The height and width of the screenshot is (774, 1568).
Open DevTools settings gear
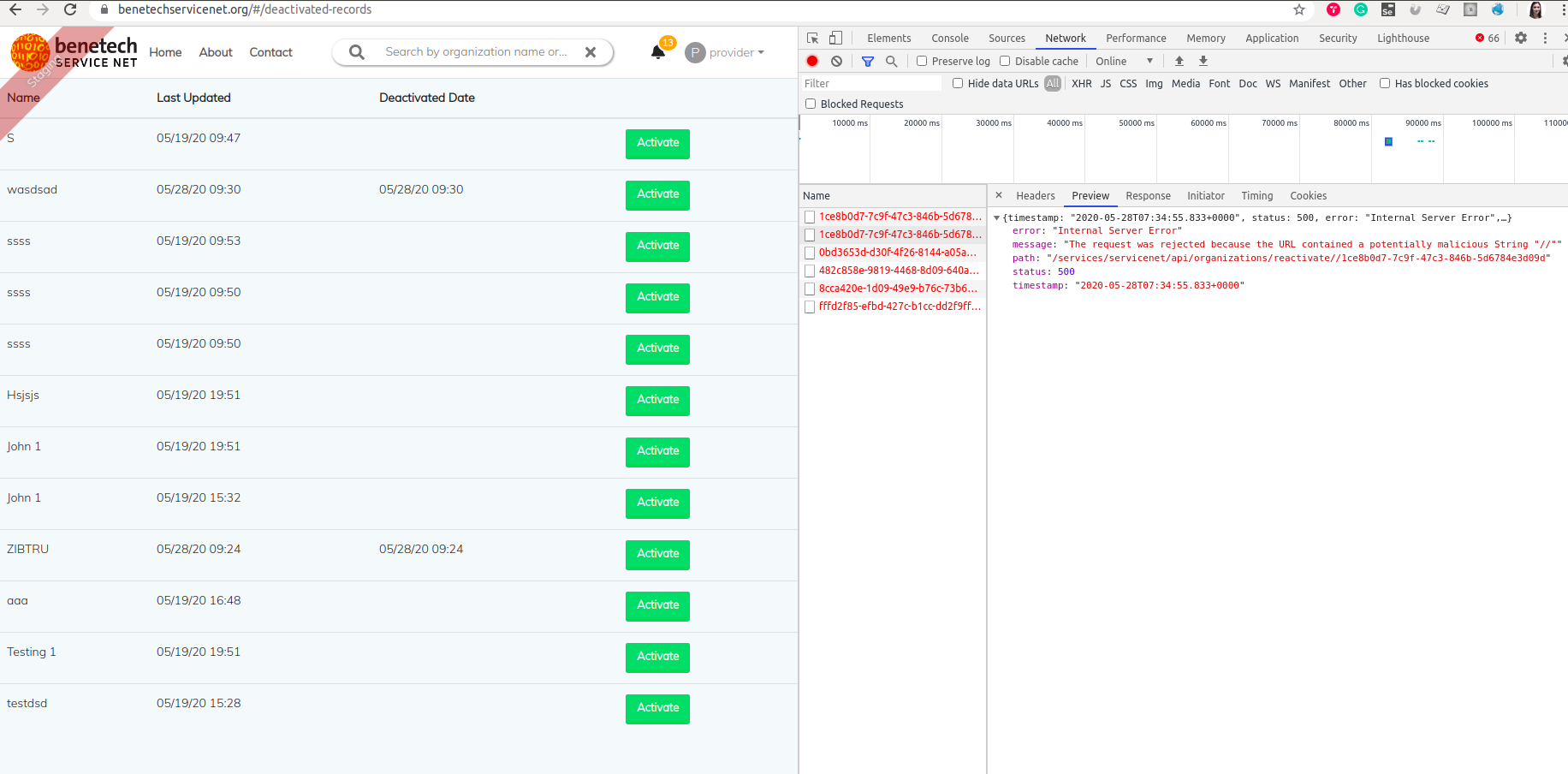[x=1520, y=38]
